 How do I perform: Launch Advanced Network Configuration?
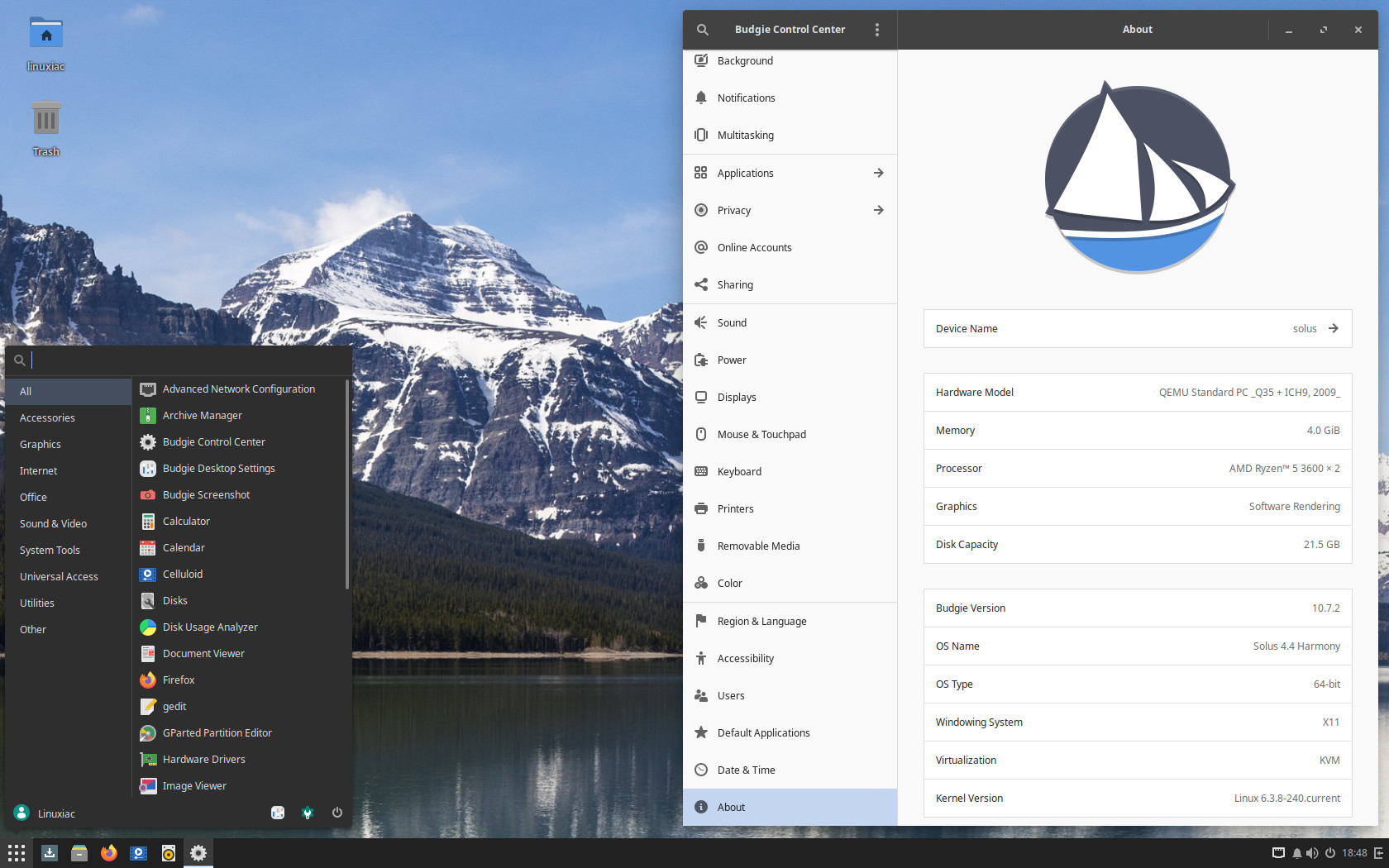click(x=238, y=389)
